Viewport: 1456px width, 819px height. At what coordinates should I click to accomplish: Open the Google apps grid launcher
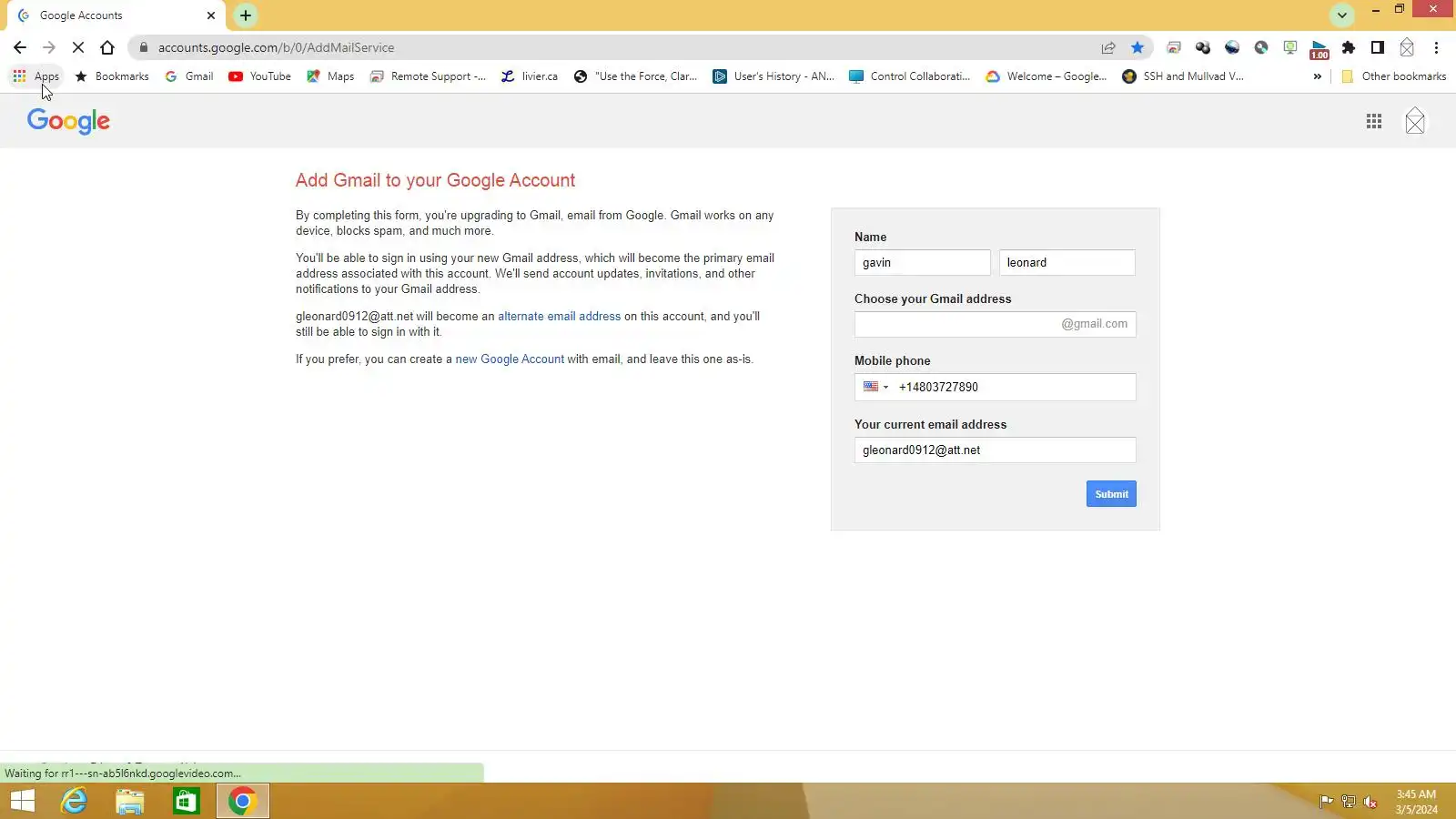click(1374, 121)
